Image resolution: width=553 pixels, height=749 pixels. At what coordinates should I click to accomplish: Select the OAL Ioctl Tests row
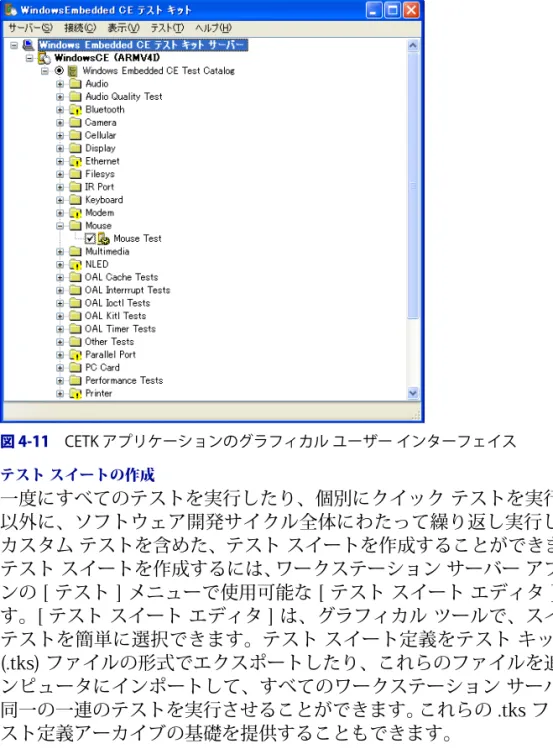click(x=117, y=303)
